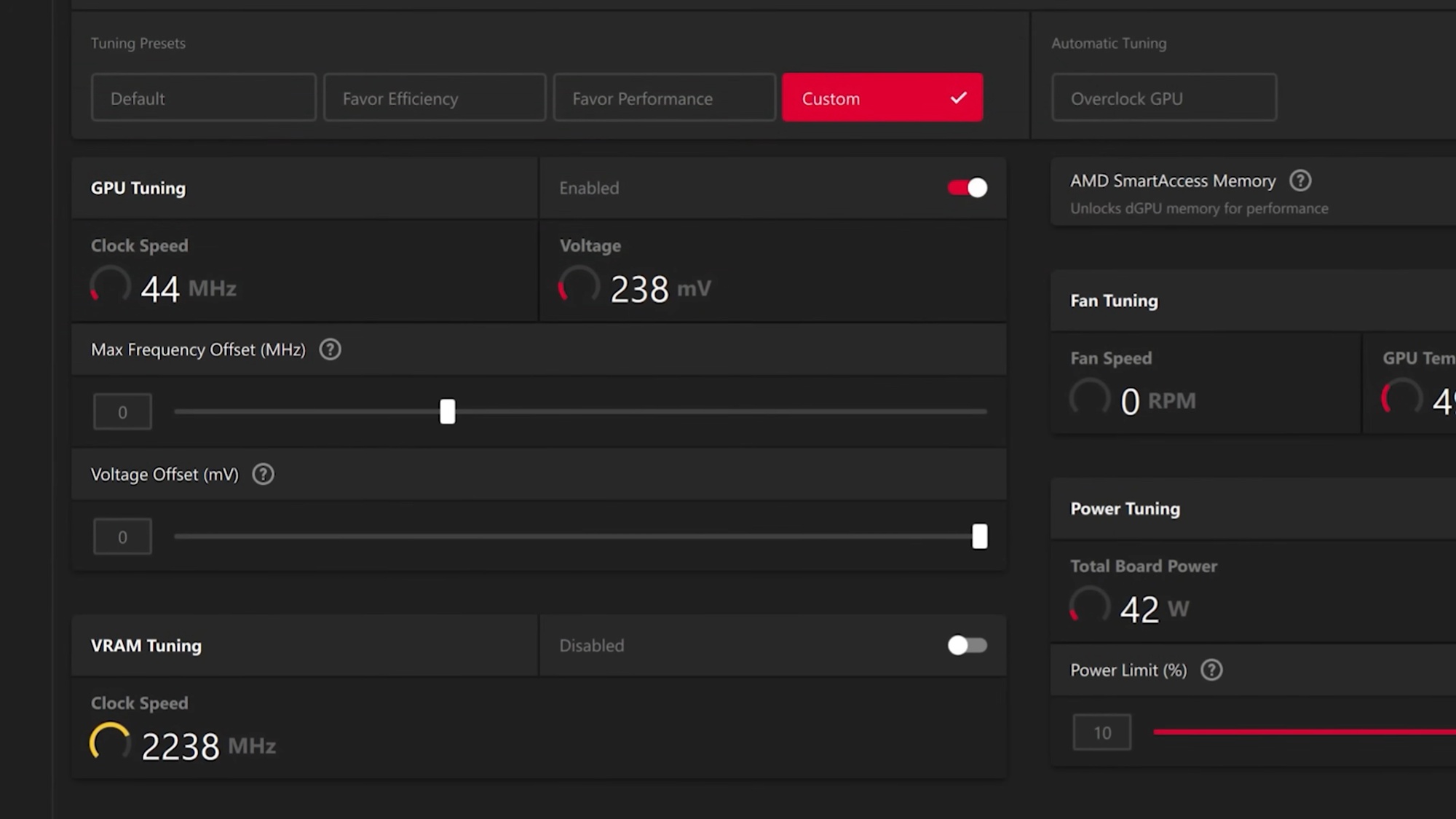Select the Default tuning preset
The width and height of the screenshot is (1456, 819).
point(203,98)
